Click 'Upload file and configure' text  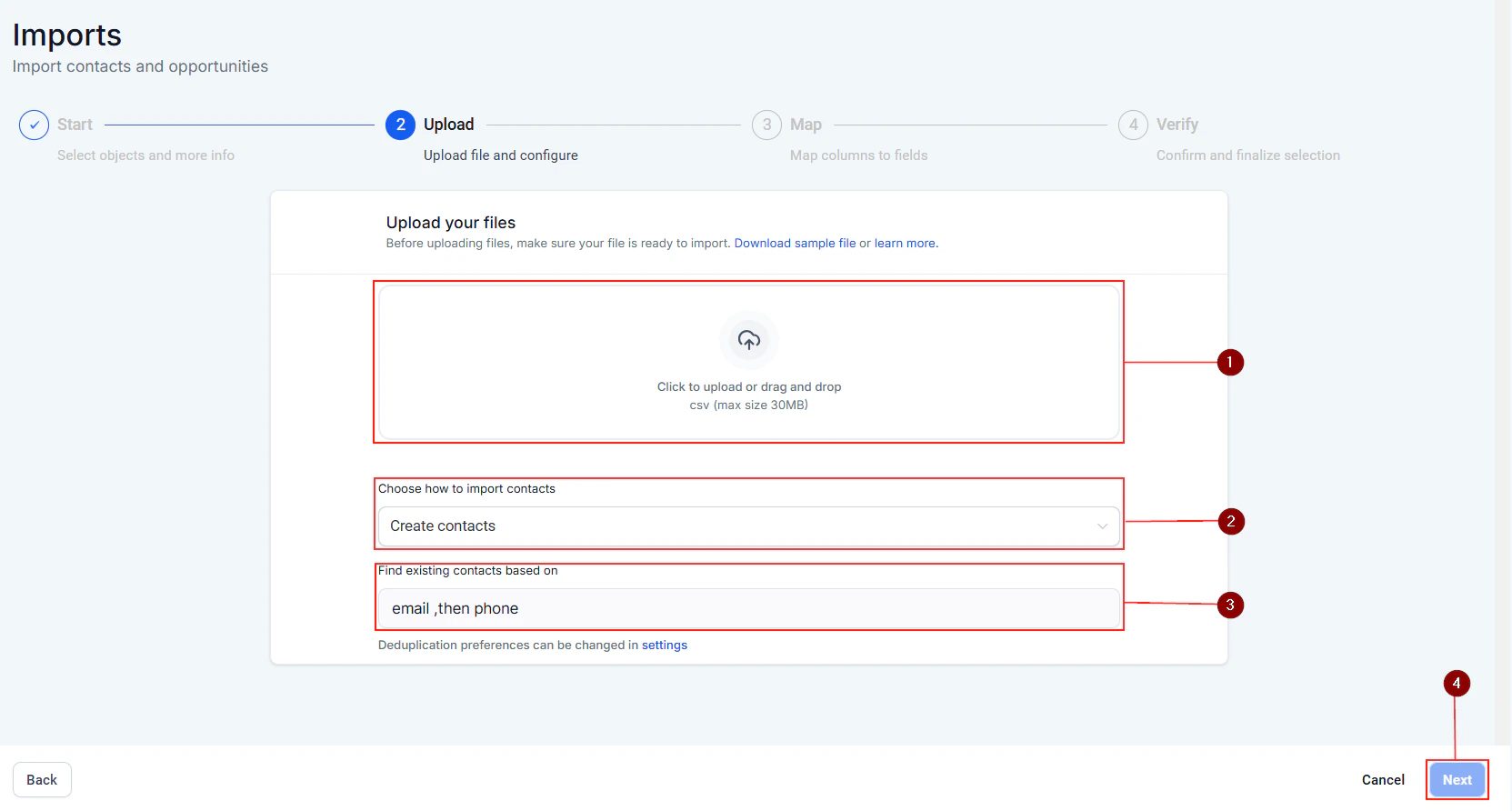[501, 155]
